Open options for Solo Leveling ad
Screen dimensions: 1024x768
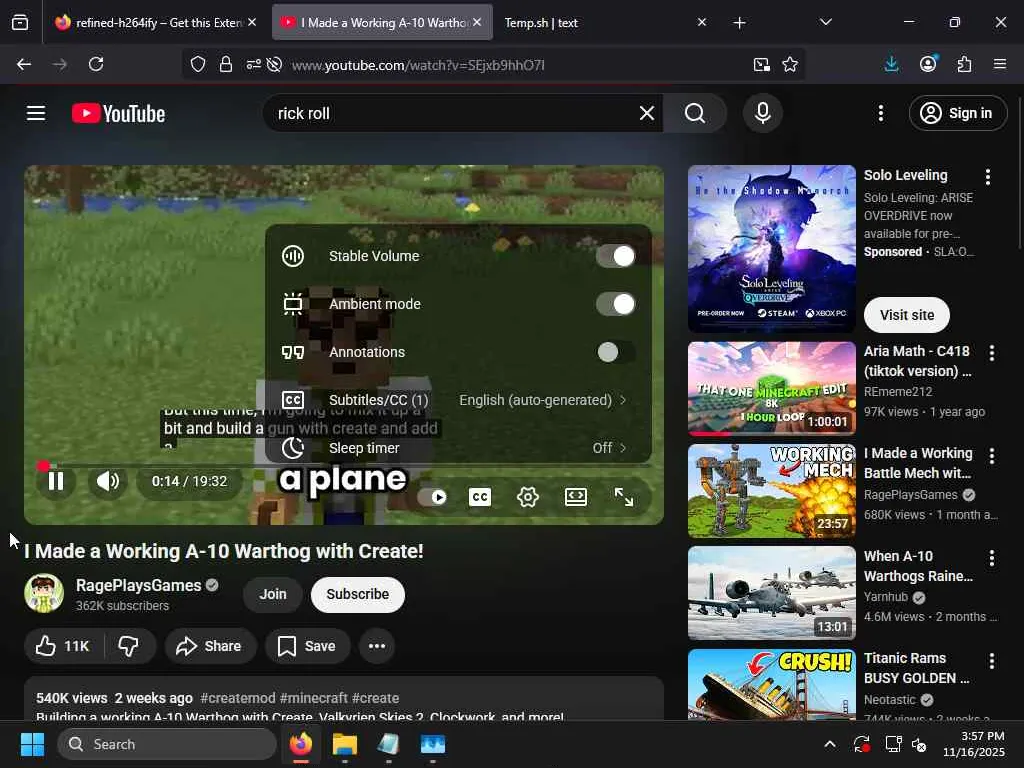(x=987, y=177)
